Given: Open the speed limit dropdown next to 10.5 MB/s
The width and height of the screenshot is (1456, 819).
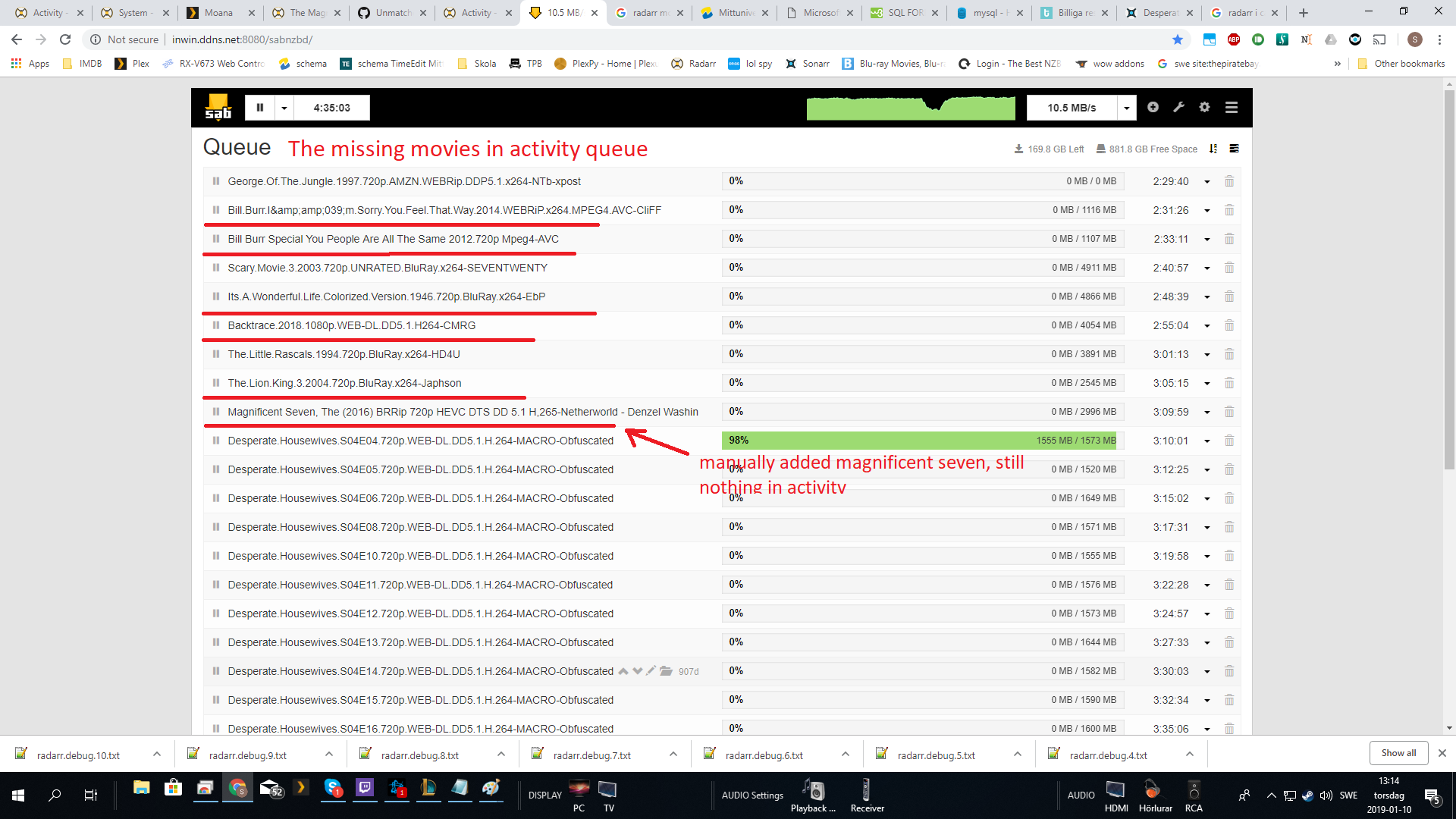Looking at the screenshot, I should [x=1126, y=108].
